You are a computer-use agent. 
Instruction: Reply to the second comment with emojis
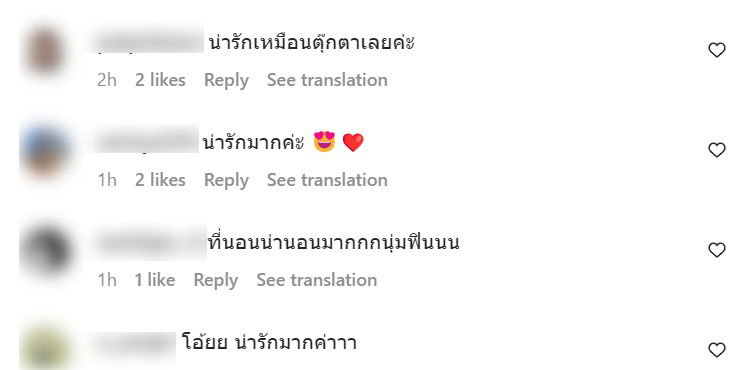[x=226, y=181]
